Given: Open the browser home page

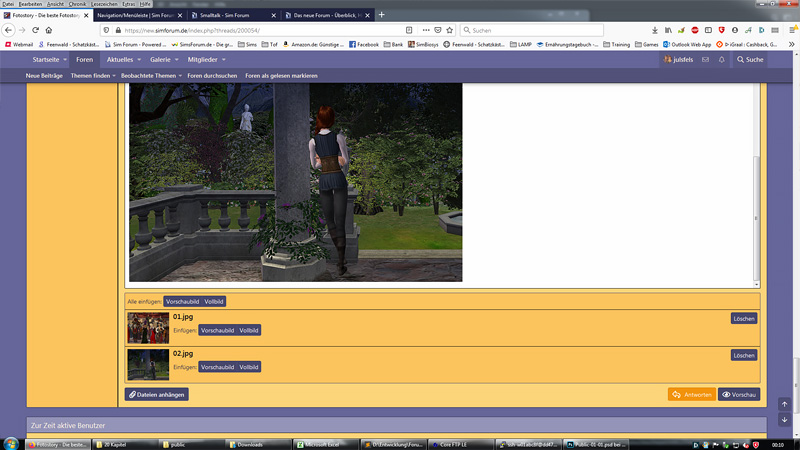Looking at the screenshot, I should click(x=48, y=30).
